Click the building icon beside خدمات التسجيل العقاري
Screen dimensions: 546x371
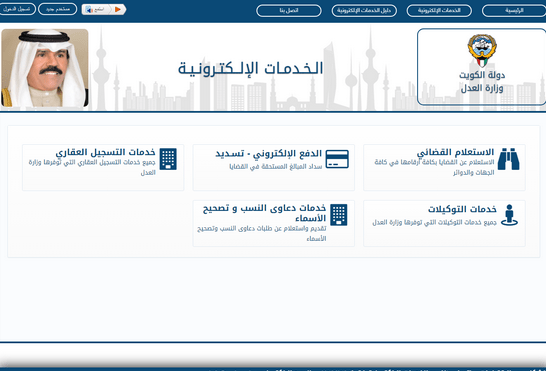(x=168, y=159)
